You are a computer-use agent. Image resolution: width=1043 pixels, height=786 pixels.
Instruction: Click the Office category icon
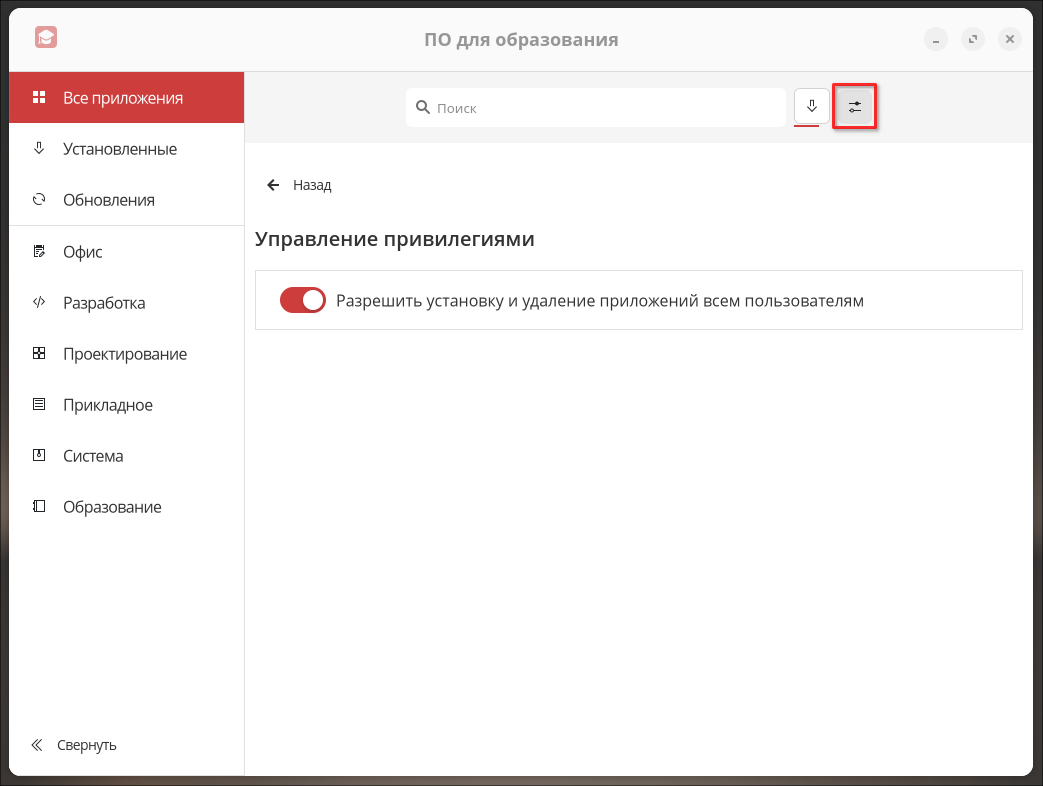pos(39,252)
